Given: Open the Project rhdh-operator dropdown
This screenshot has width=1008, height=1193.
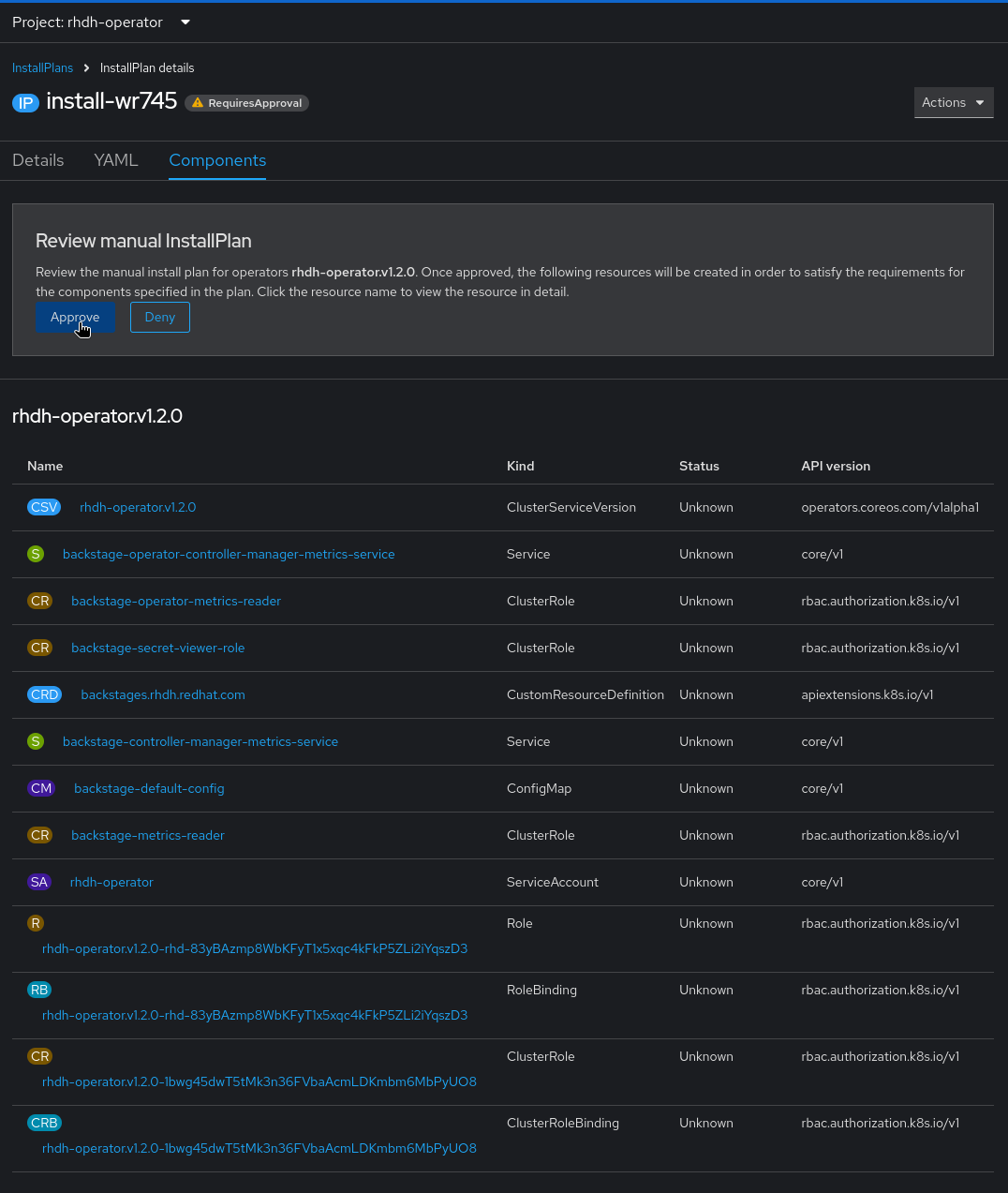Looking at the screenshot, I should (x=101, y=22).
